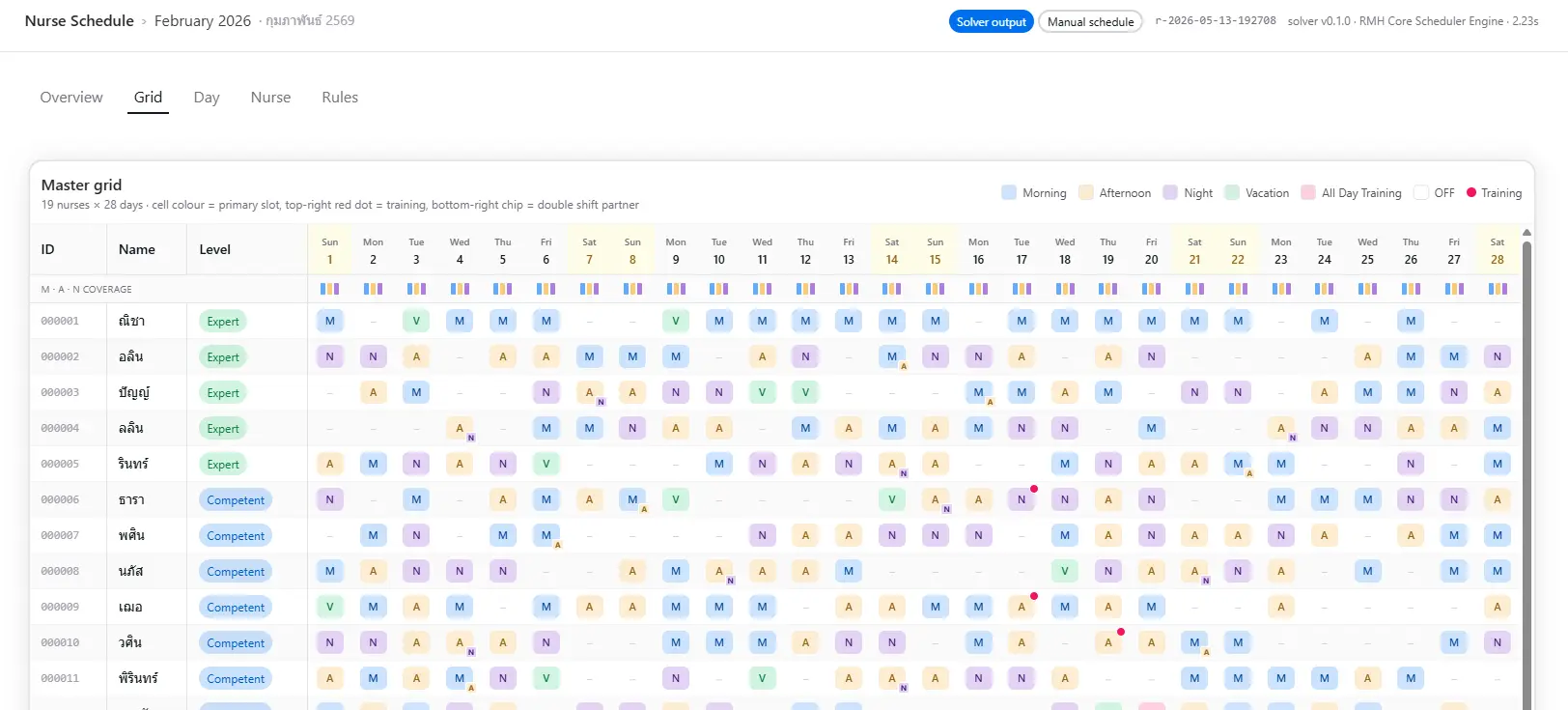This screenshot has width=1568, height=710.
Task: Select the V cell for 000003 on Wed 11
Action: 762,392
